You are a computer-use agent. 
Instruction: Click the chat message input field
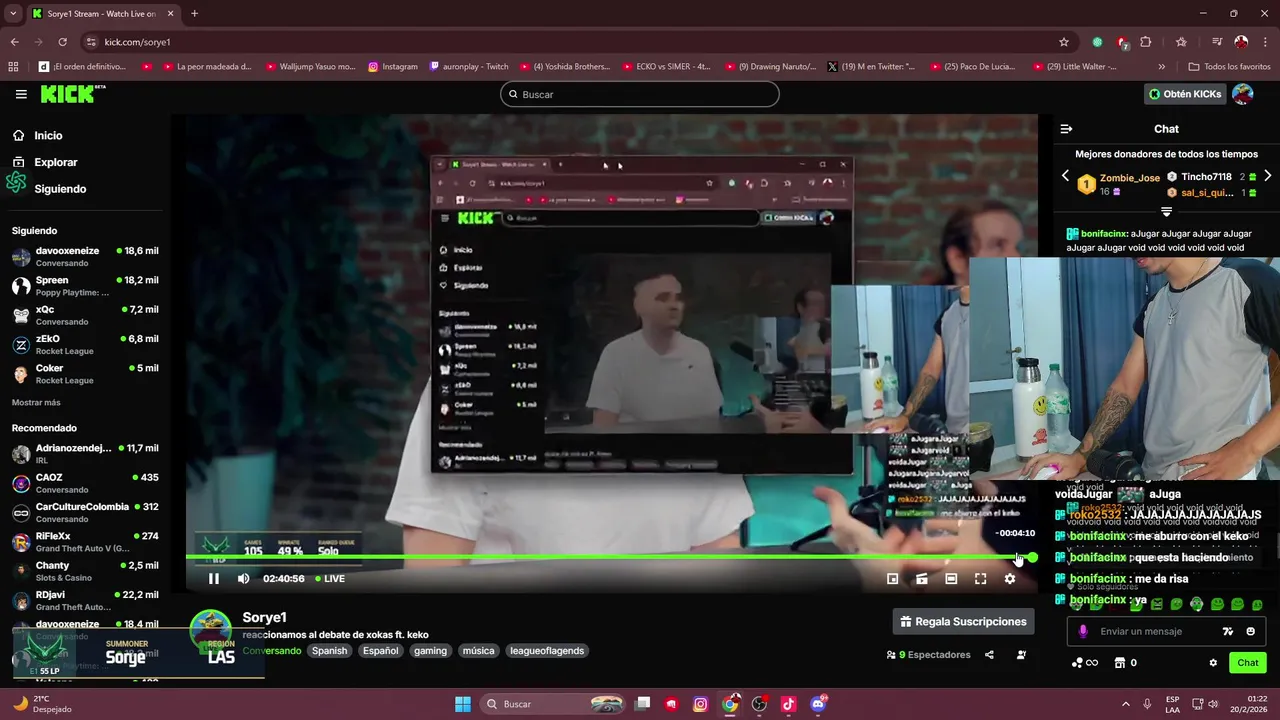tap(1165, 631)
